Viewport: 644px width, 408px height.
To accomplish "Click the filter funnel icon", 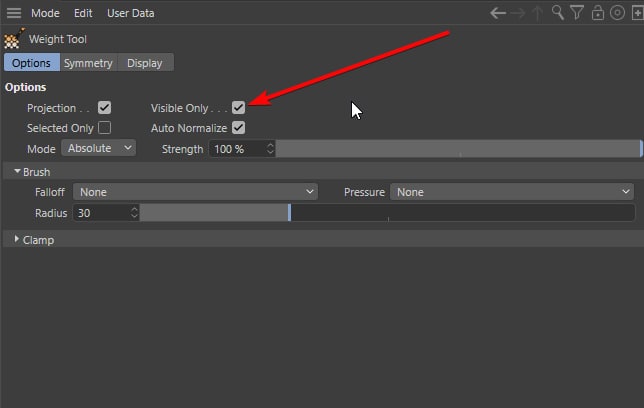I will point(577,13).
